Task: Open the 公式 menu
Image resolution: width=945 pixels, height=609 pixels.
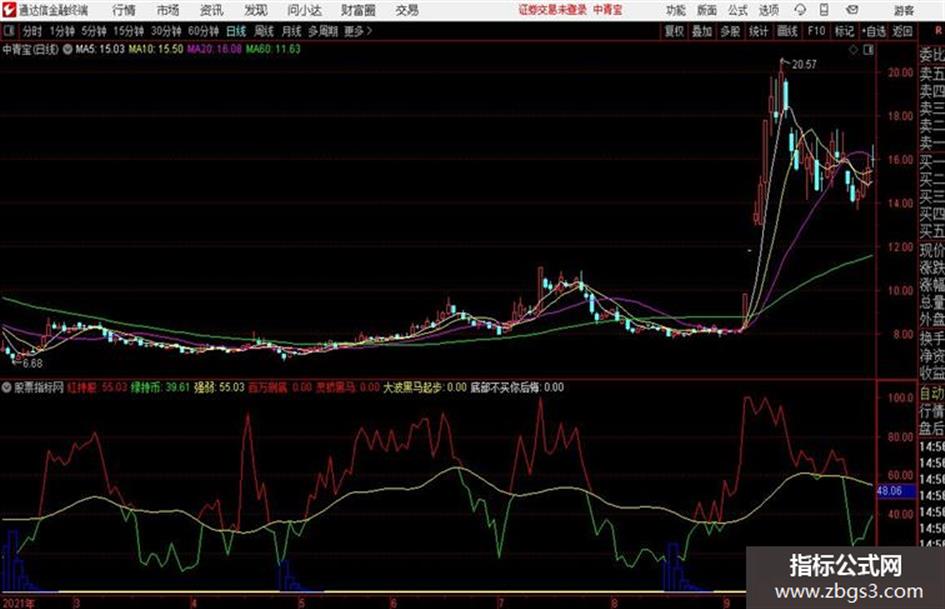Action: click(737, 10)
